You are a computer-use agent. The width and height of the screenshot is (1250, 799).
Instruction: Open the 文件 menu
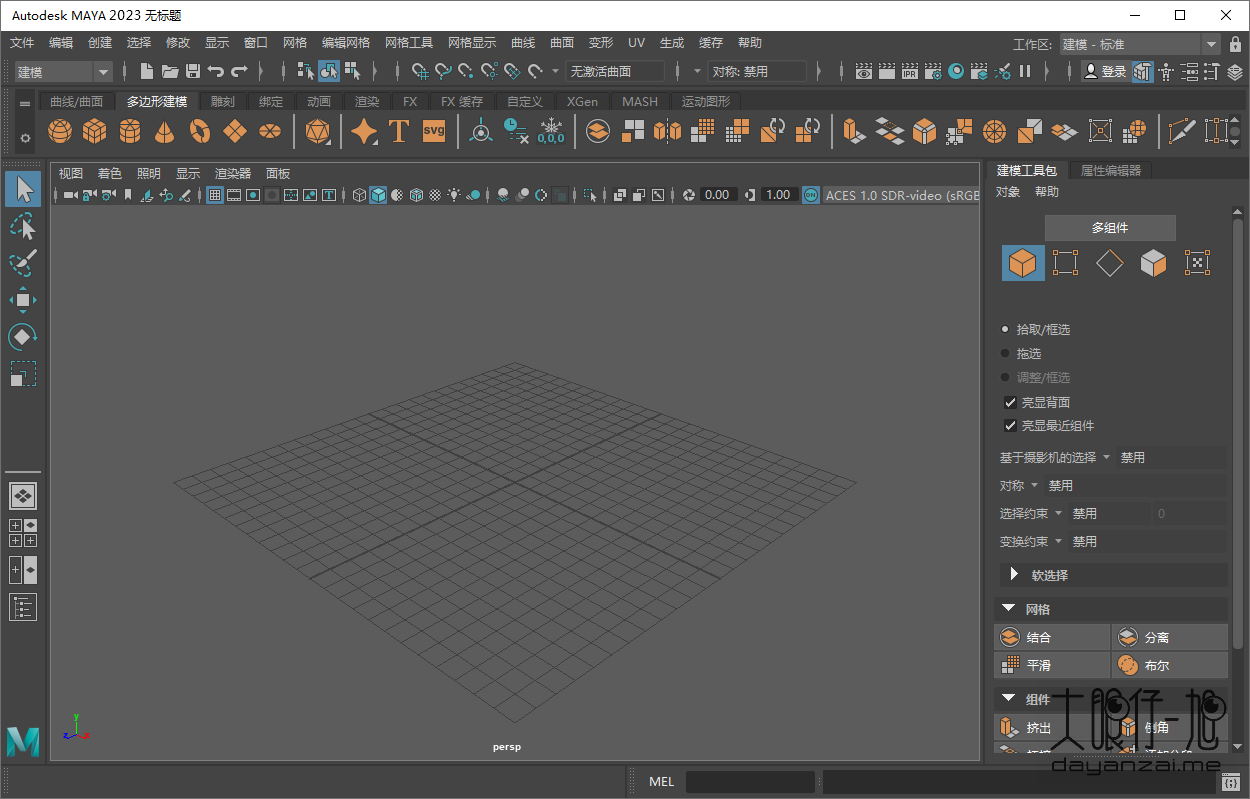22,43
